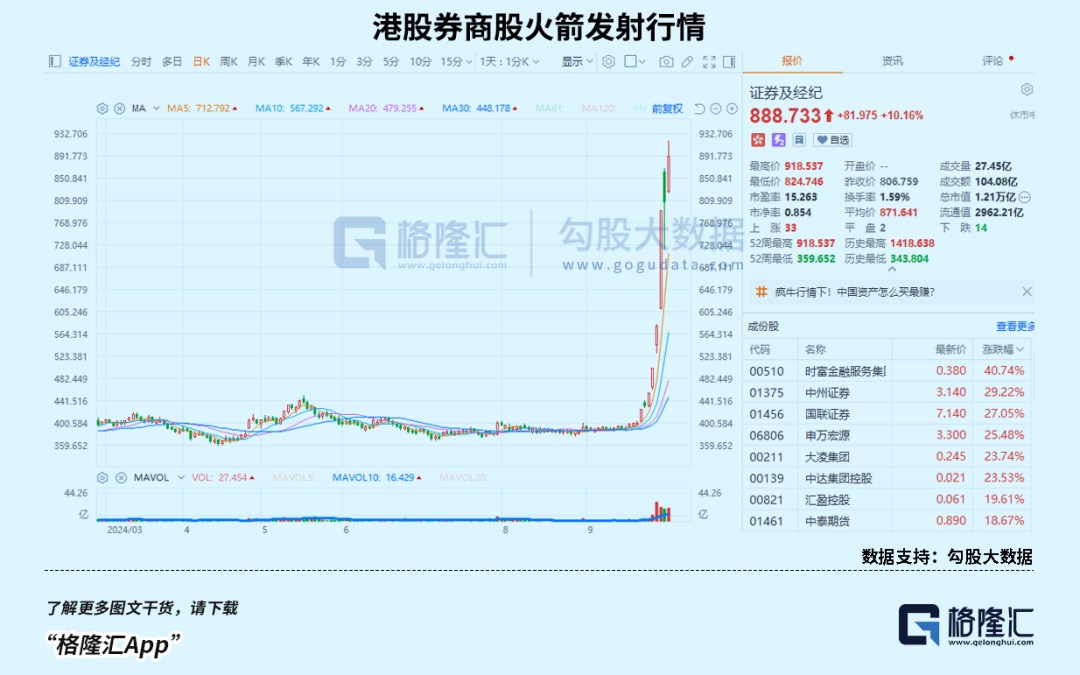Select the 1分 minute interval

[338, 61]
